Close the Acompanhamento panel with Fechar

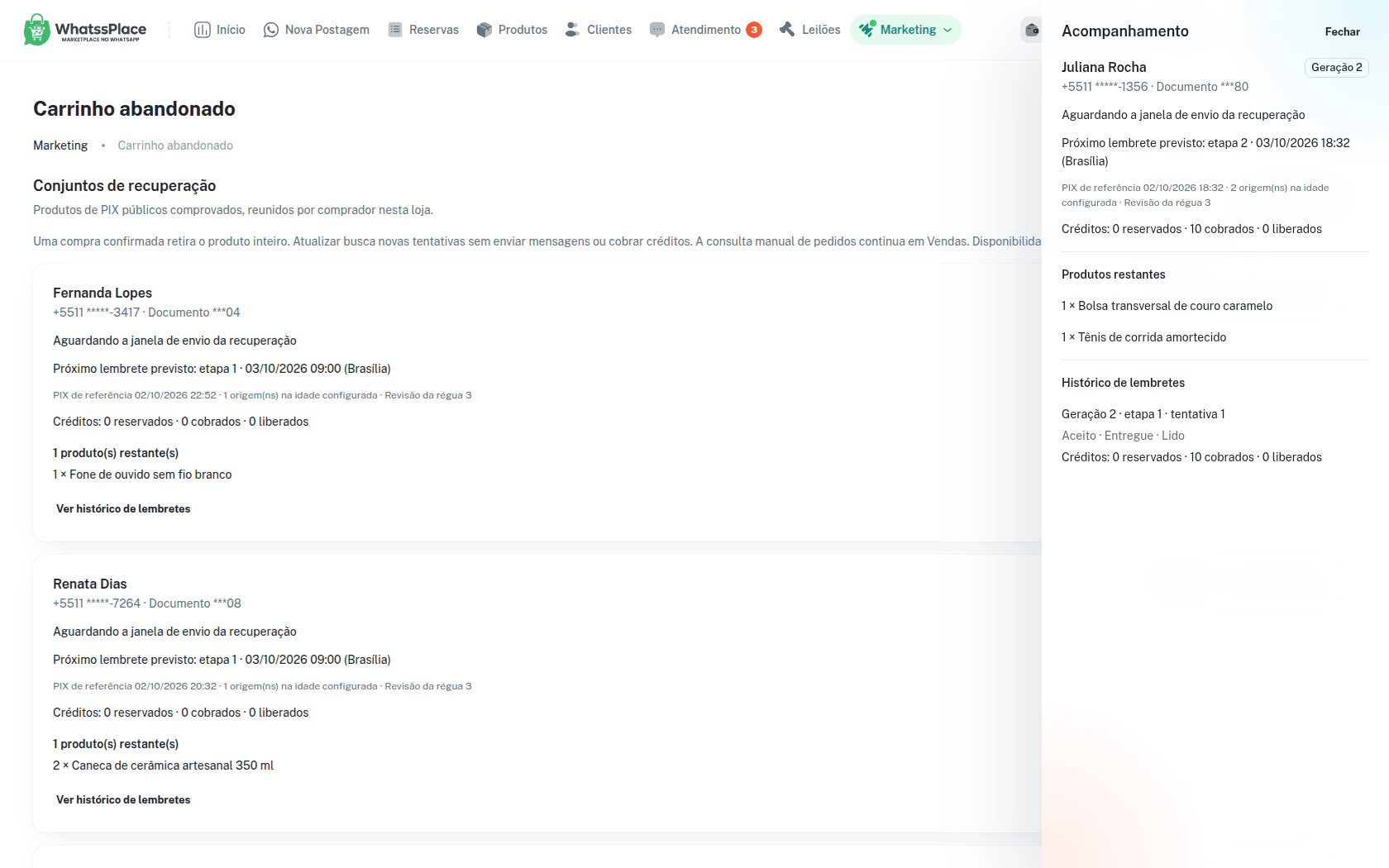[1342, 31]
